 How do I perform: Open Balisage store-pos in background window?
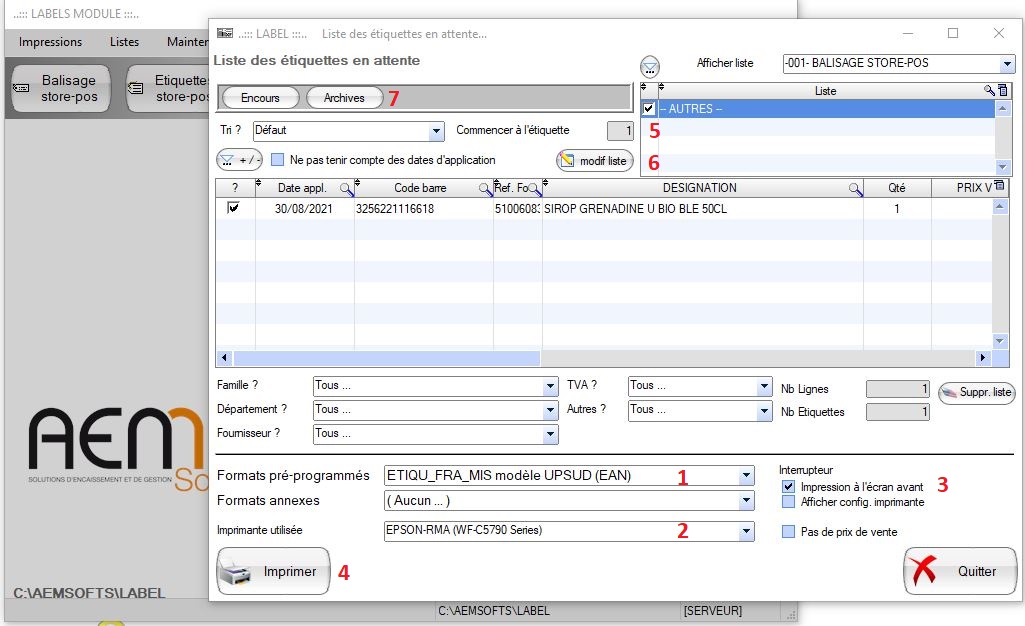coord(58,88)
